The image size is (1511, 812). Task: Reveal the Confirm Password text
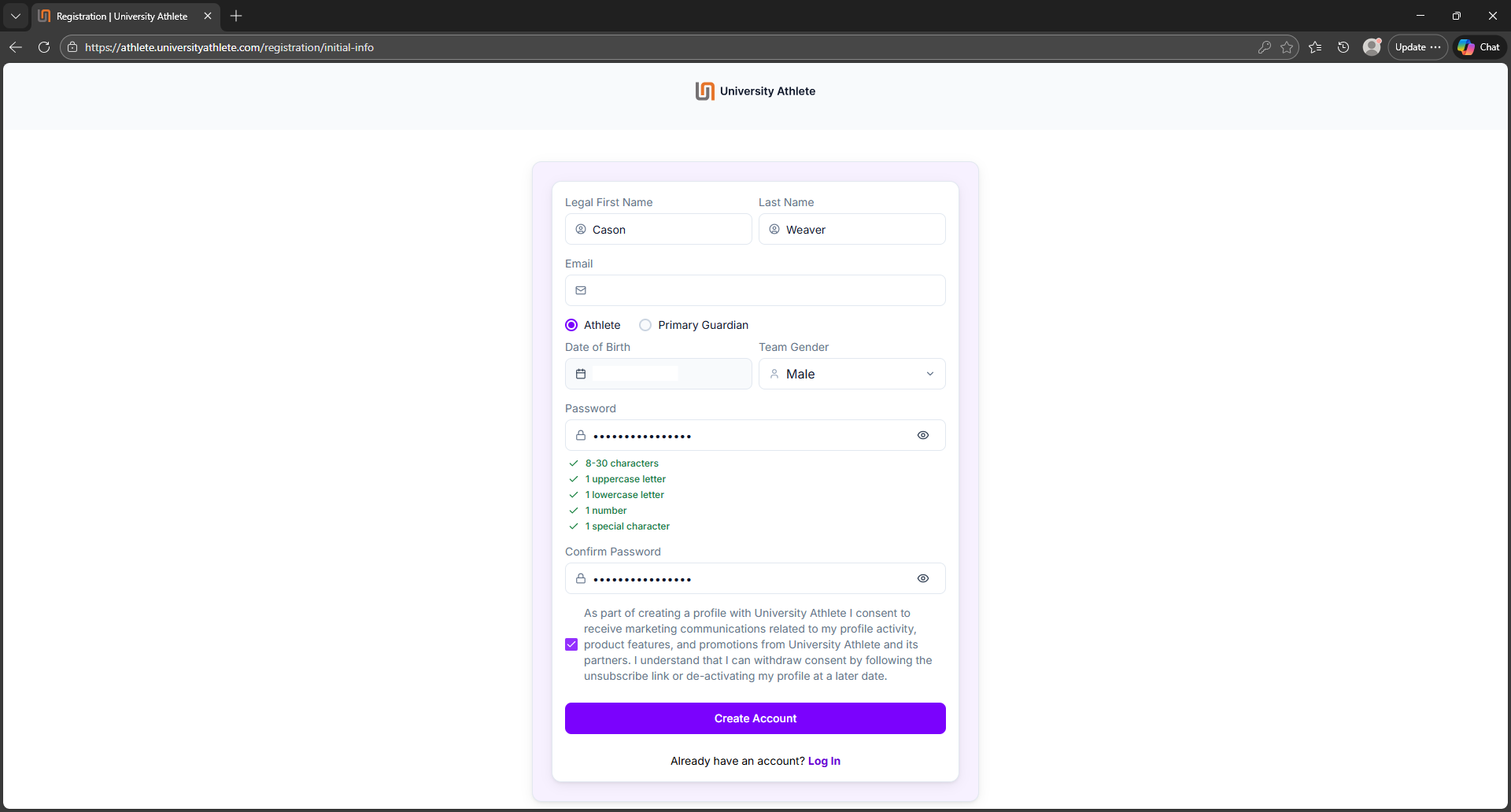pyautogui.click(x=923, y=578)
